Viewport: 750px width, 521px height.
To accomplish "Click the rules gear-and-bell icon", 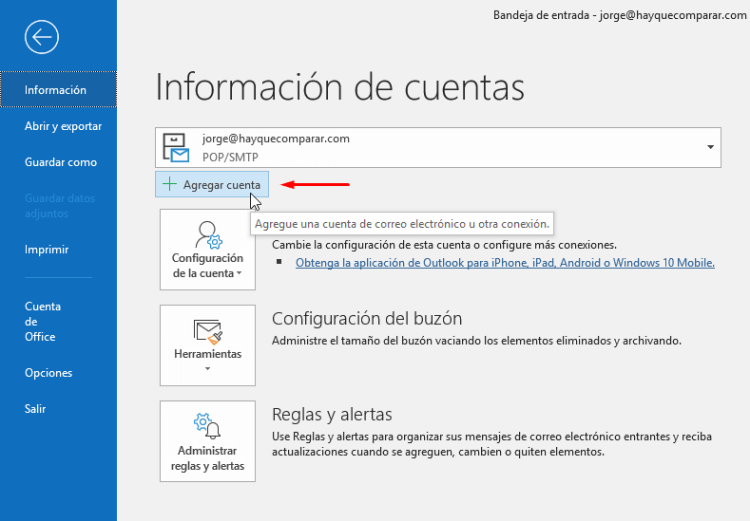I will (207, 426).
